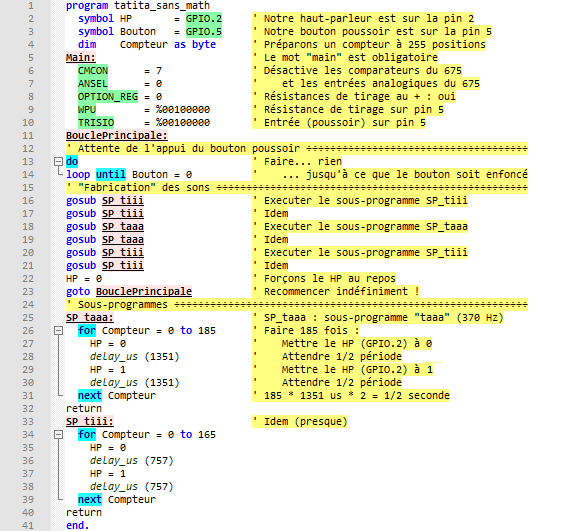Click the comment Notre haut-parleur est sur la pin 2

[363, 18]
